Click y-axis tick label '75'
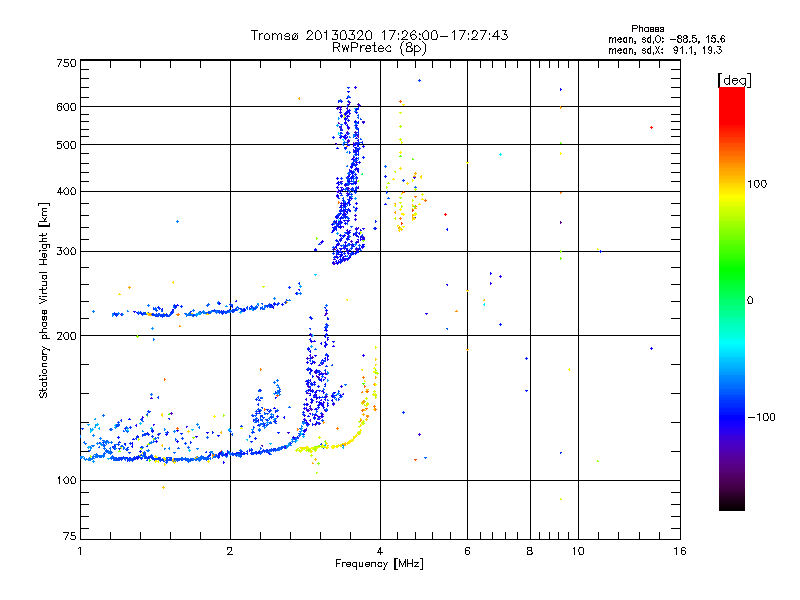Viewport: 800px width, 600px height. 70,536
